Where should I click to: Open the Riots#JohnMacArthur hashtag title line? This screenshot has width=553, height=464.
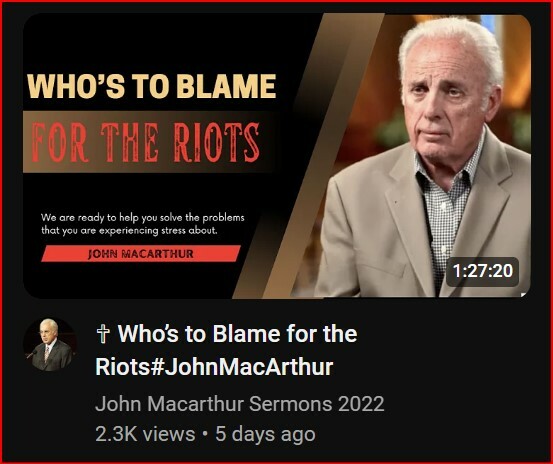[214, 367]
